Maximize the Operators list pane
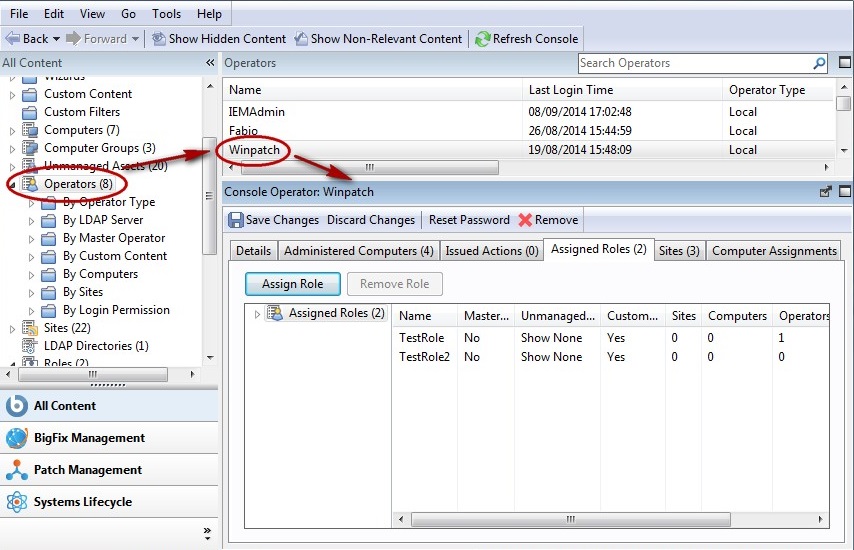The height and width of the screenshot is (550, 854). (845, 63)
